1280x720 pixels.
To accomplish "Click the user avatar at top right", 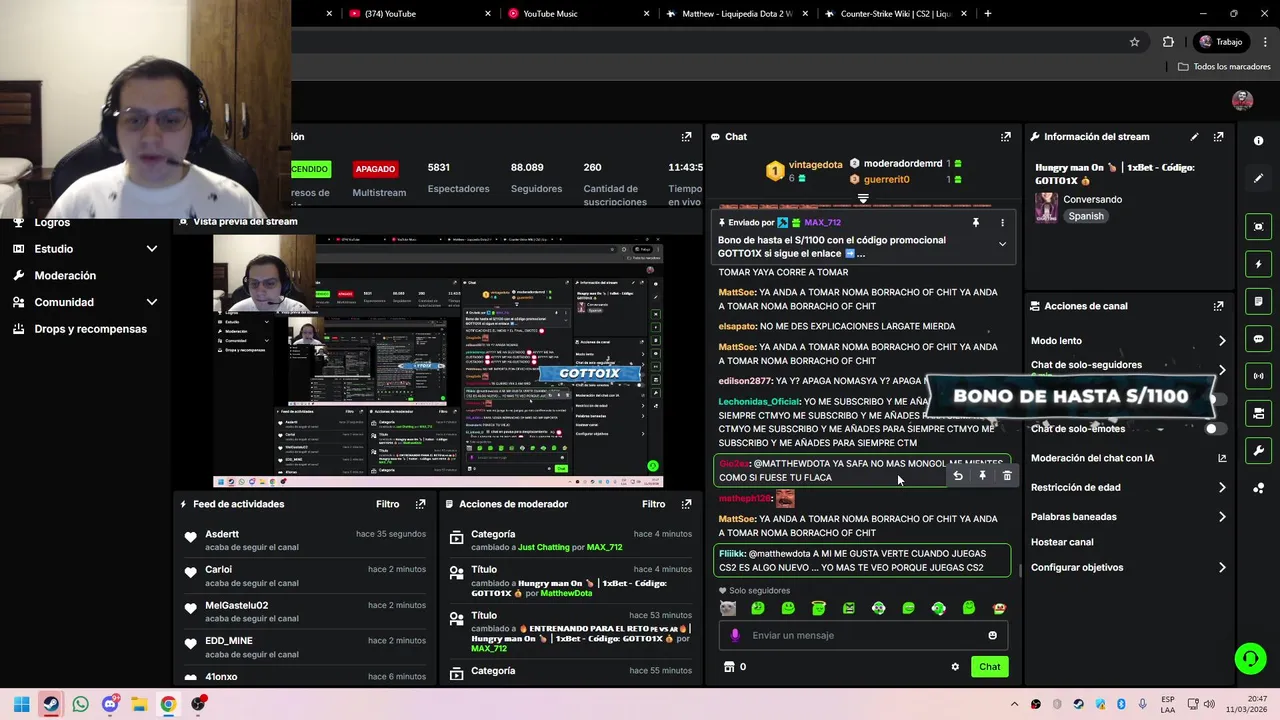I will click(x=1243, y=100).
